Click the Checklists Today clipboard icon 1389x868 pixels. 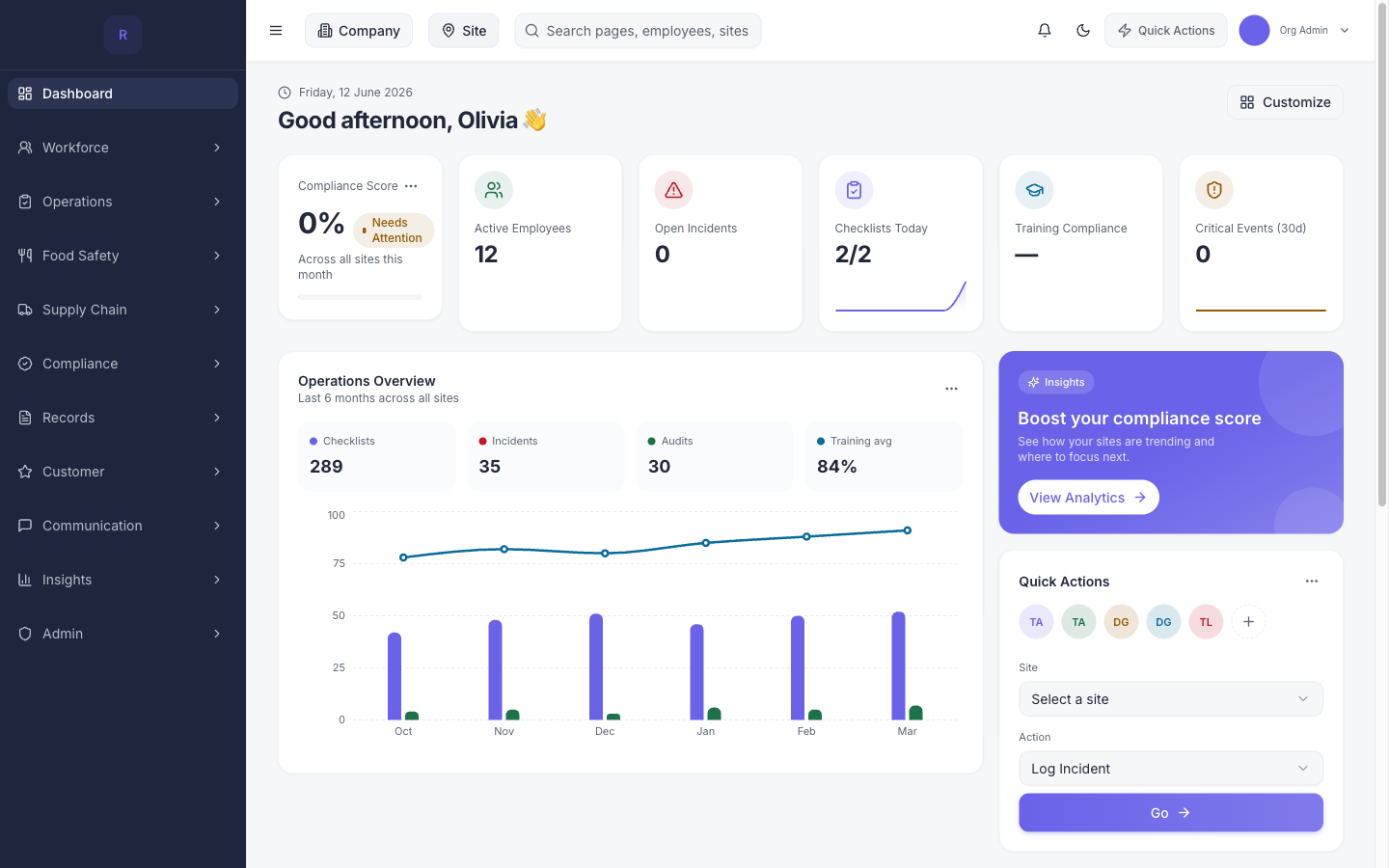tap(854, 190)
